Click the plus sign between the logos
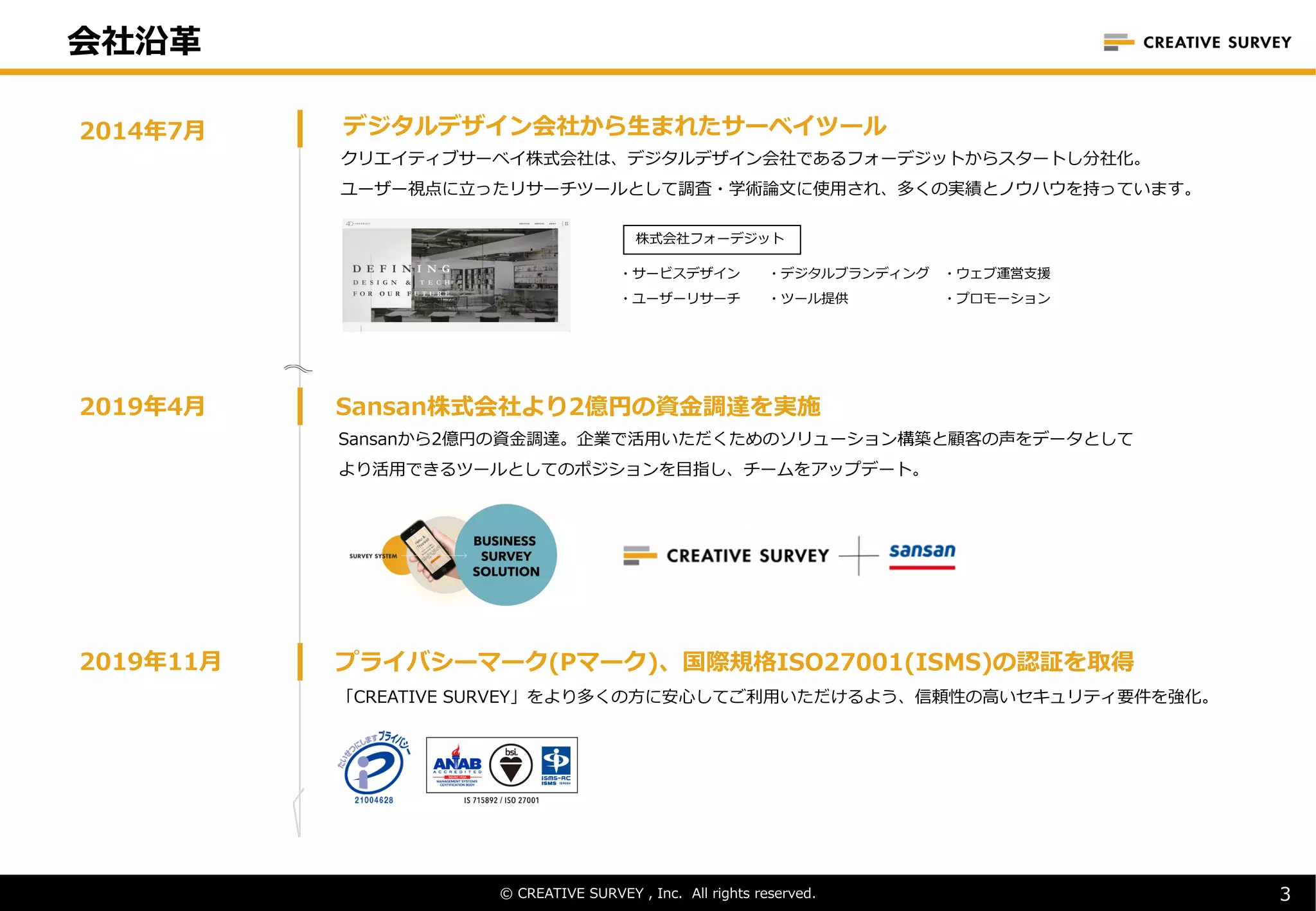1316x911 pixels. (859, 556)
